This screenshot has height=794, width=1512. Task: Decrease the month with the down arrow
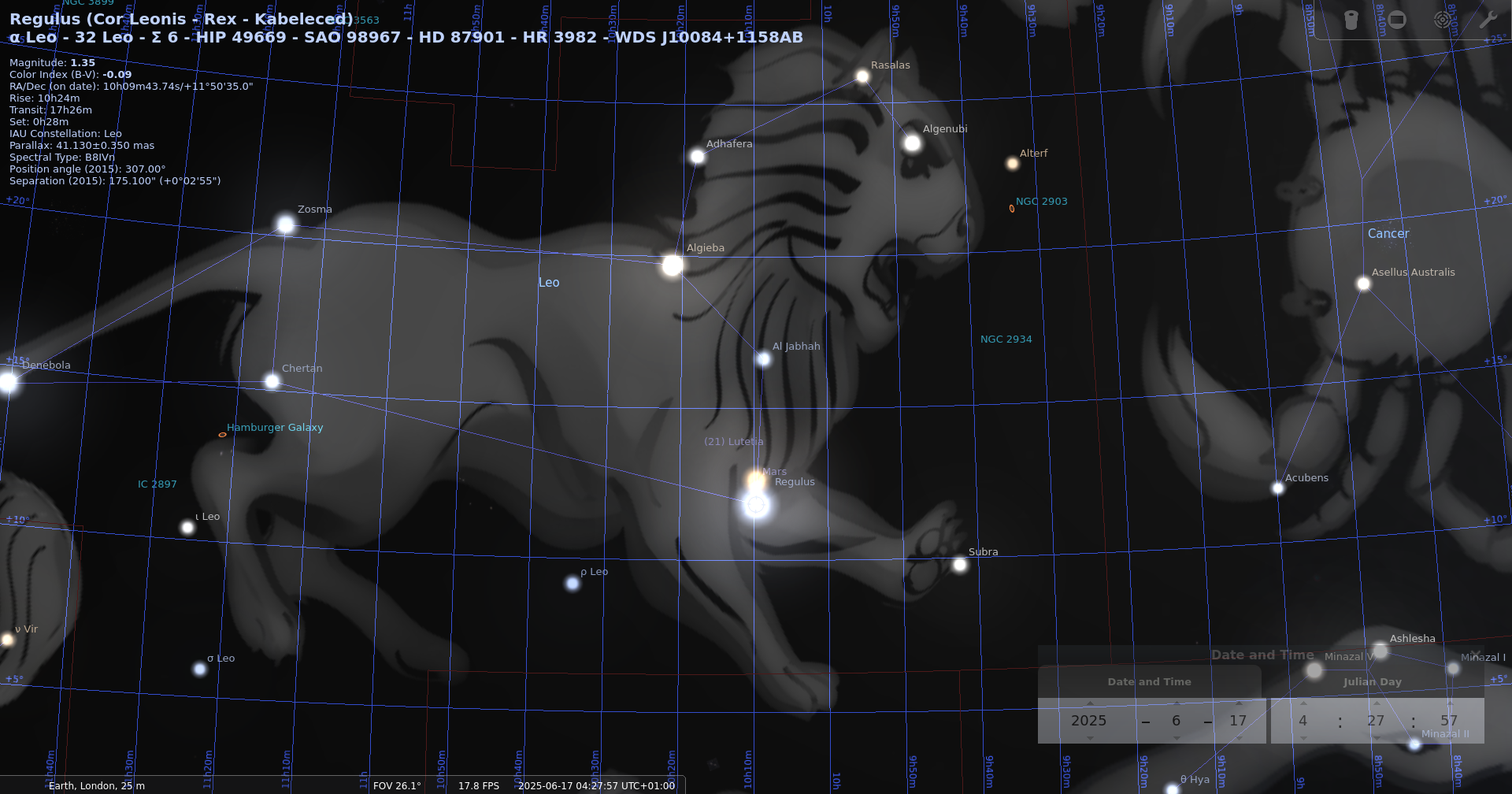[x=1177, y=738]
